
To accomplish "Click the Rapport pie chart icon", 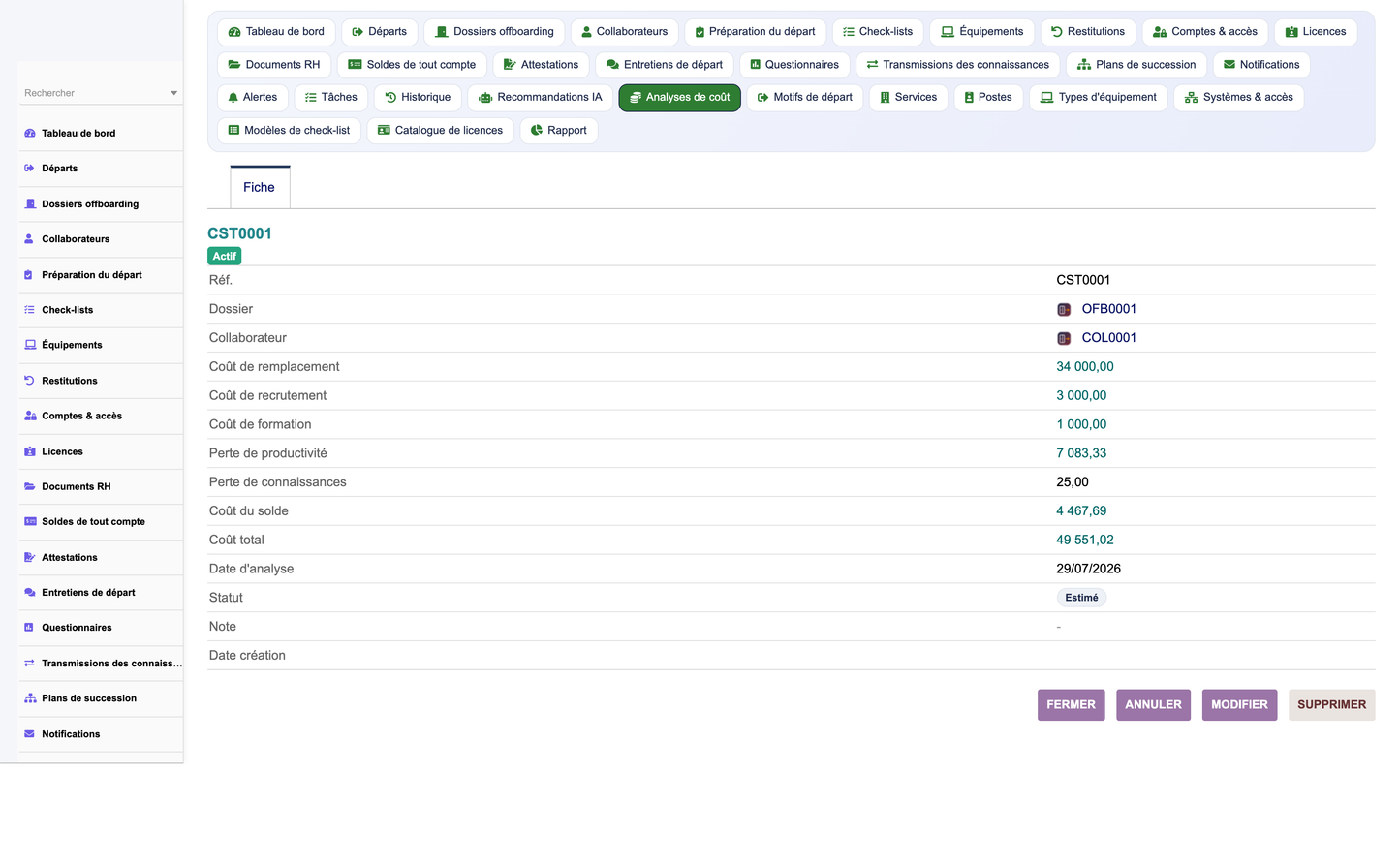I will pyautogui.click(x=537, y=131).
